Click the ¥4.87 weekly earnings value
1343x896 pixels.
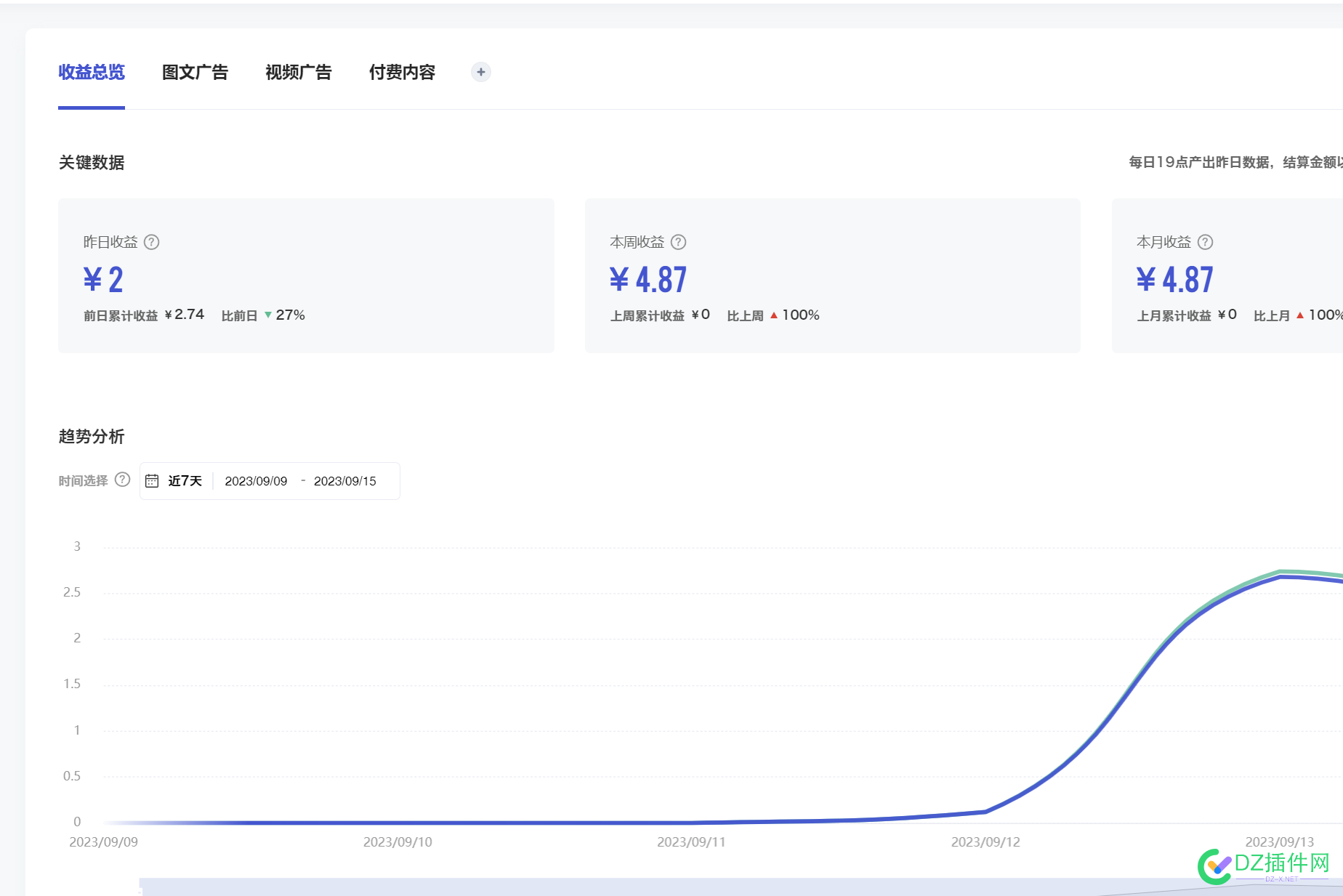648,280
